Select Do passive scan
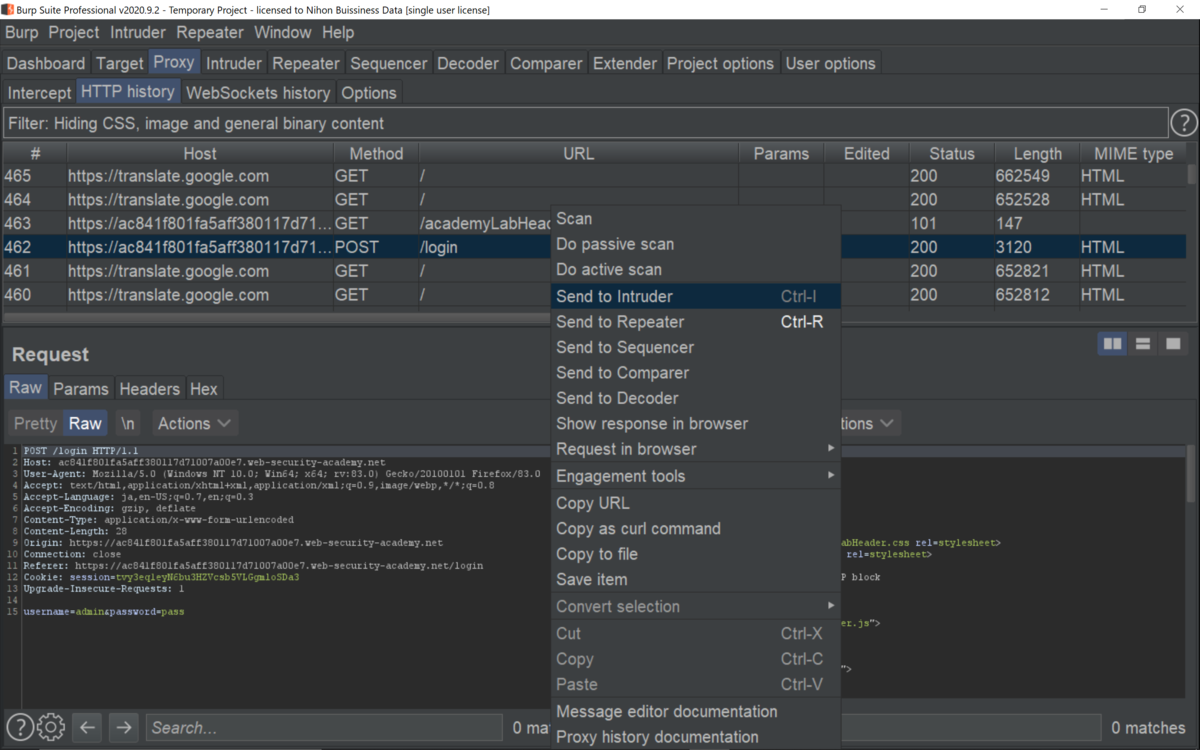The height and width of the screenshot is (750, 1200). 696,244
